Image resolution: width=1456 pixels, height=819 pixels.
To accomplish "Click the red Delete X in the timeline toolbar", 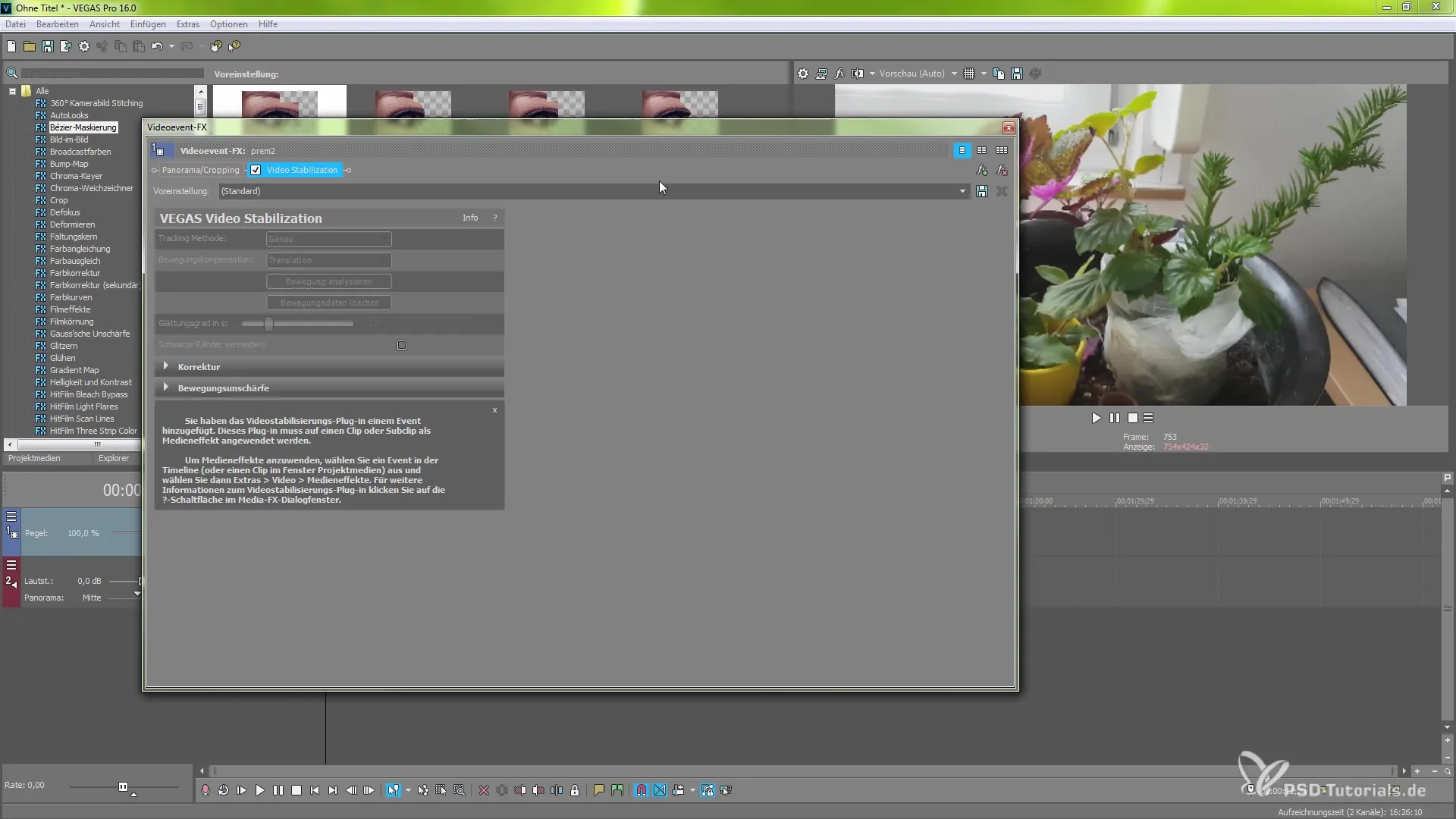I will tap(484, 790).
